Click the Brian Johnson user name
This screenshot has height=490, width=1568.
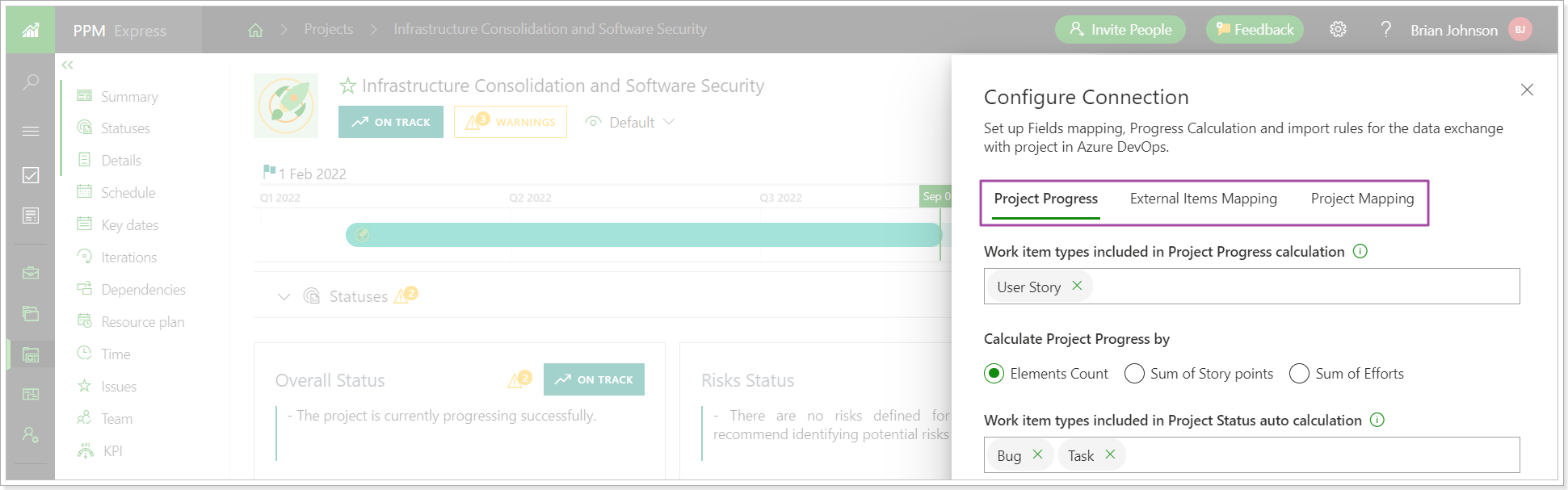click(1454, 30)
